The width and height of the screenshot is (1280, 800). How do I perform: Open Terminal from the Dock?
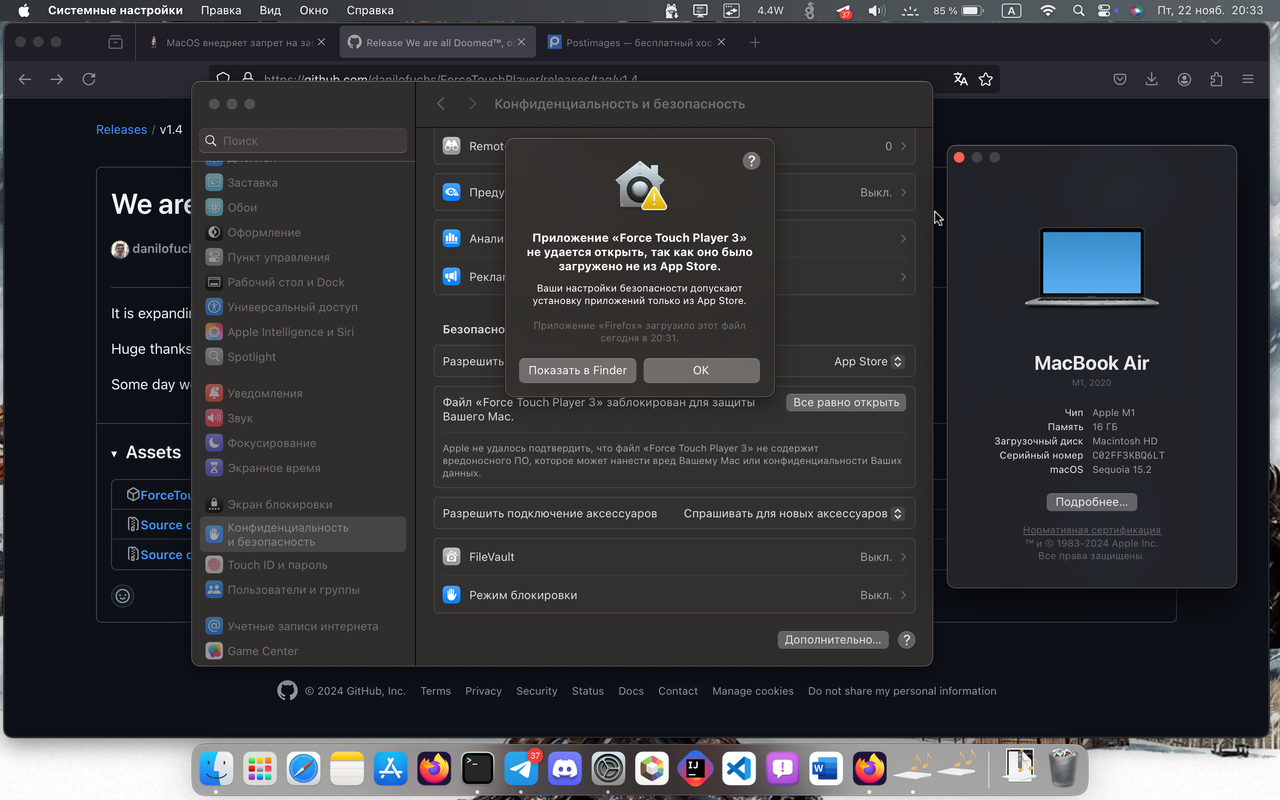[x=478, y=769]
